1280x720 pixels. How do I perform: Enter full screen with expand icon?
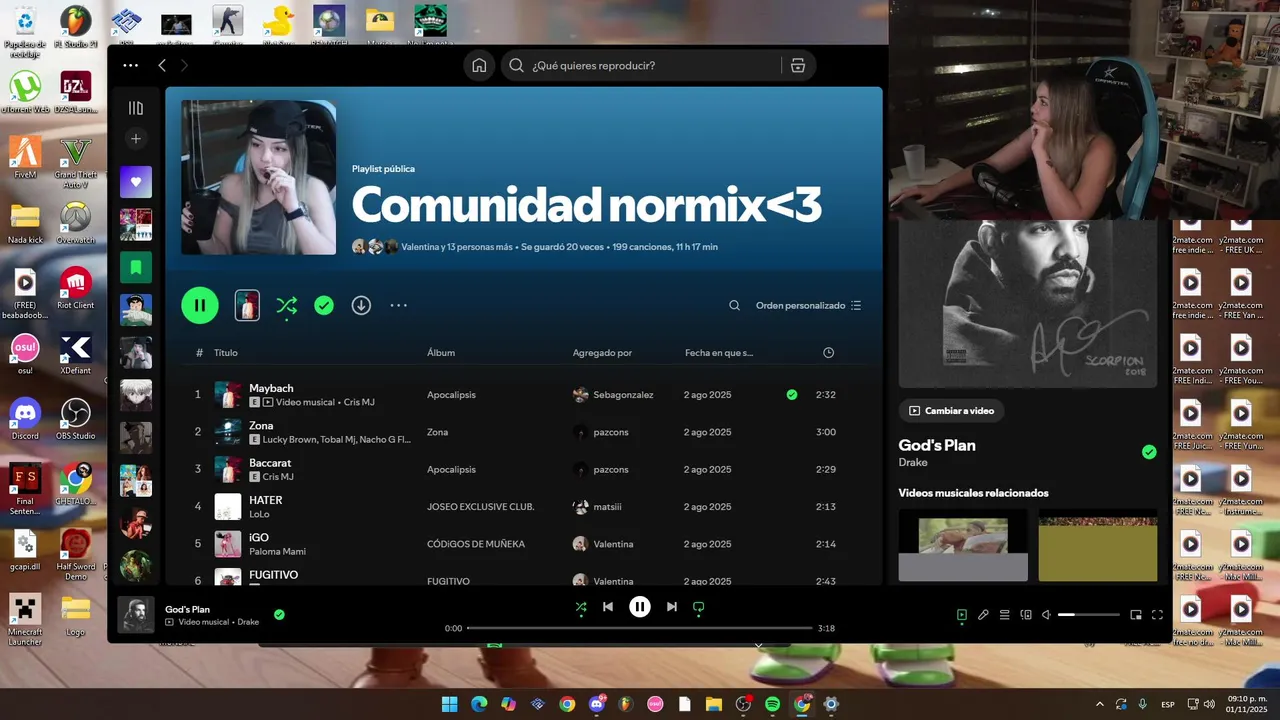coord(1157,615)
